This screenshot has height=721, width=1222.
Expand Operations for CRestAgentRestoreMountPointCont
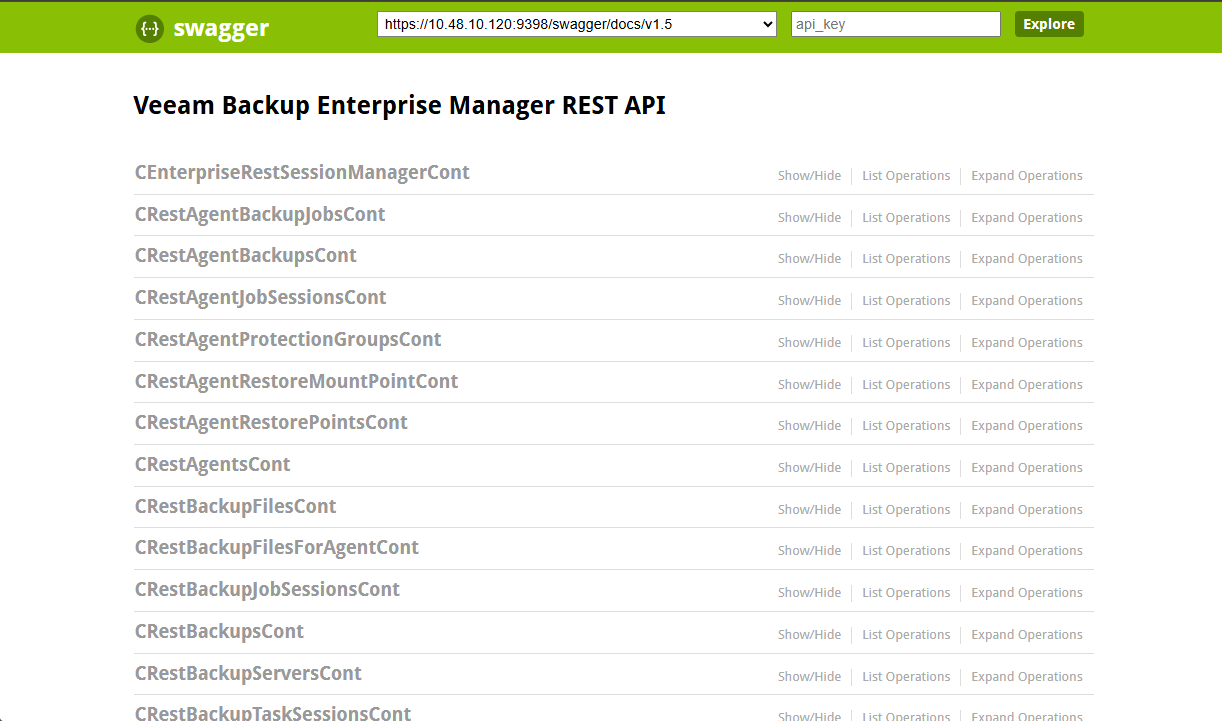1027,385
